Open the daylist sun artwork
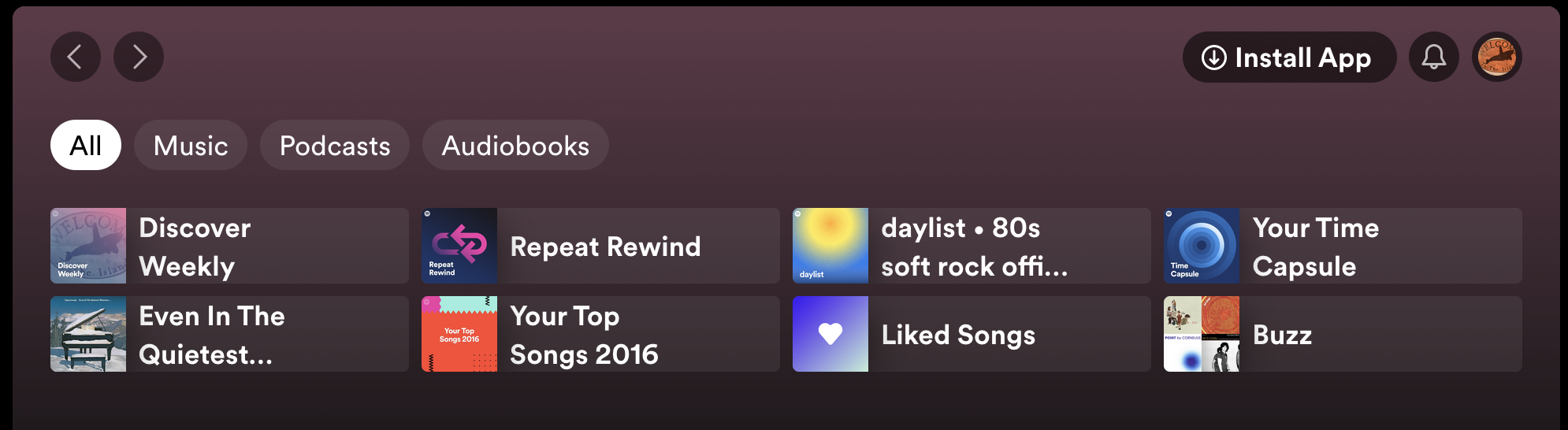 (x=830, y=246)
